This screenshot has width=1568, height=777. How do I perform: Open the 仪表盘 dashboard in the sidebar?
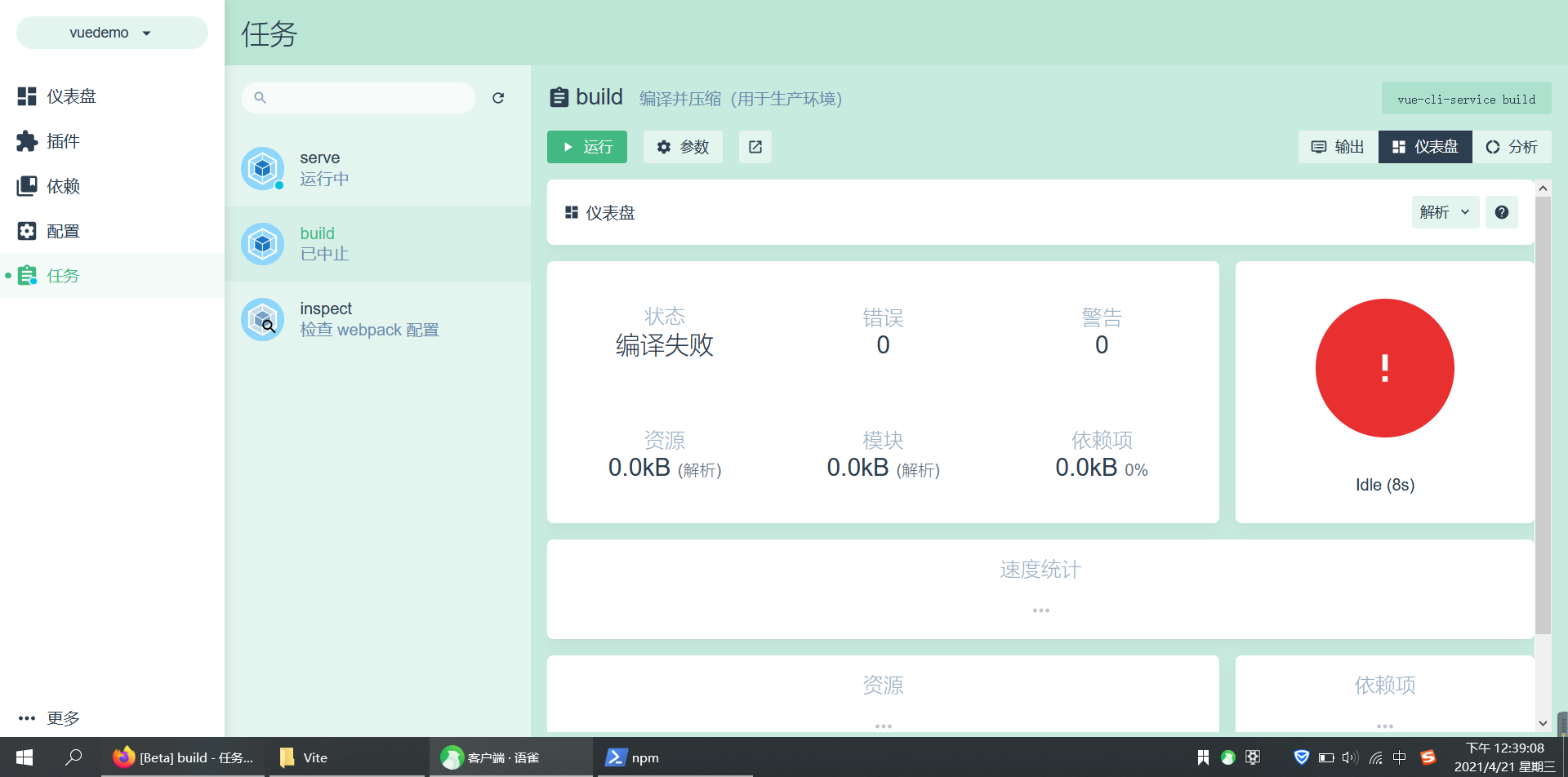click(x=112, y=96)
